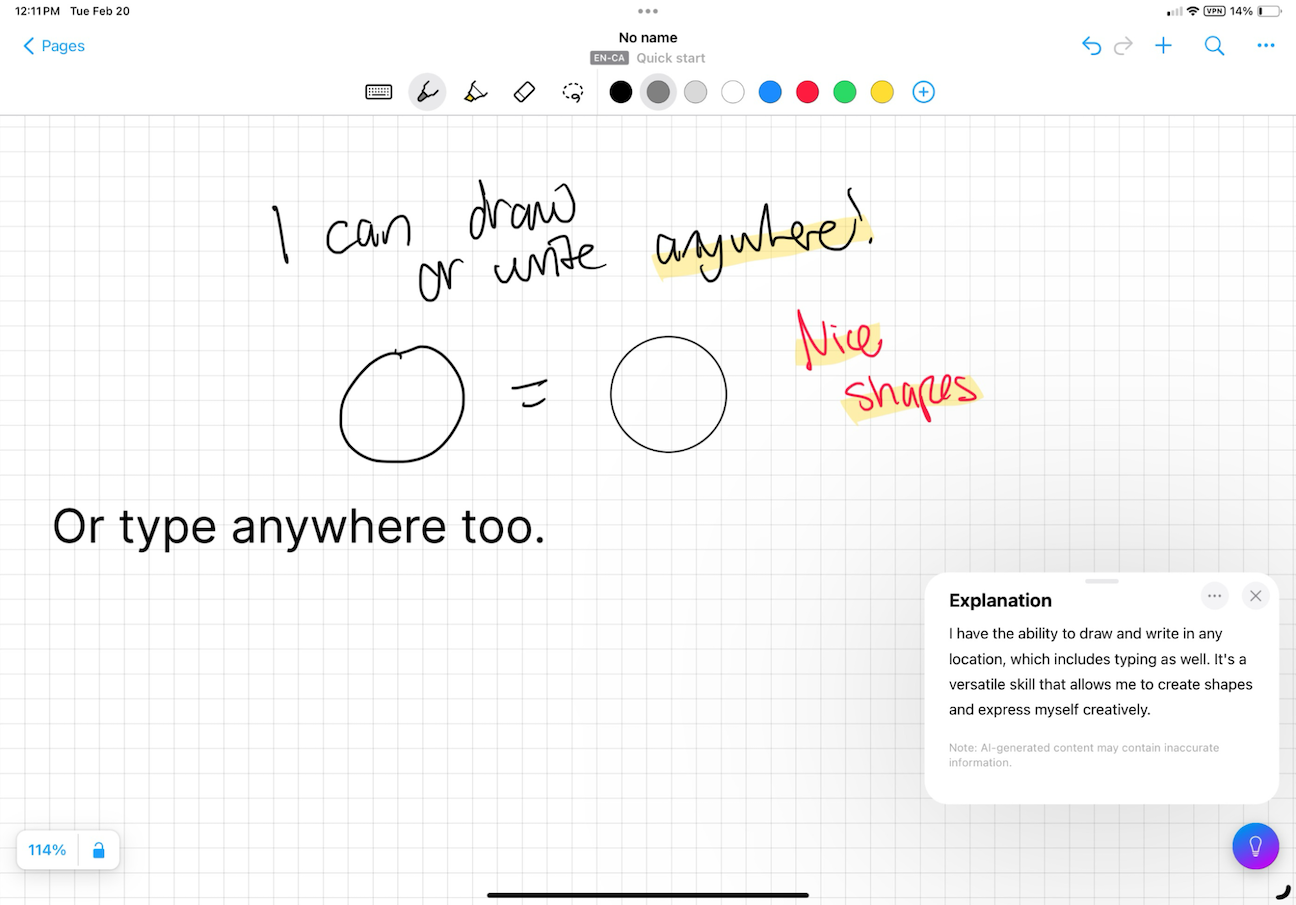Click the handwritten word draw
Screen dimensions: 1296x905
(521, 209)
